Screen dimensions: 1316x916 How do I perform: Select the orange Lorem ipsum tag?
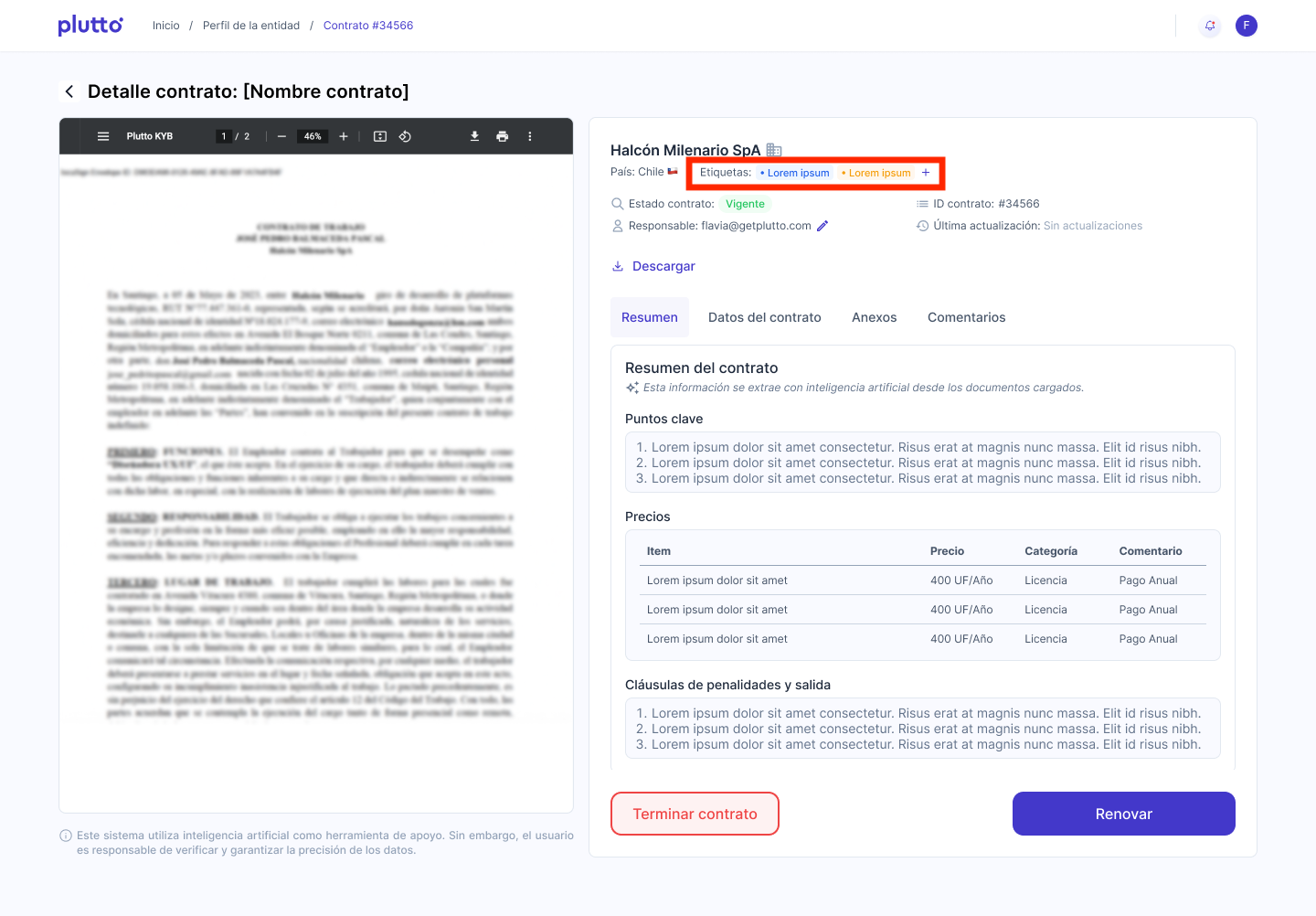point(876,173)
